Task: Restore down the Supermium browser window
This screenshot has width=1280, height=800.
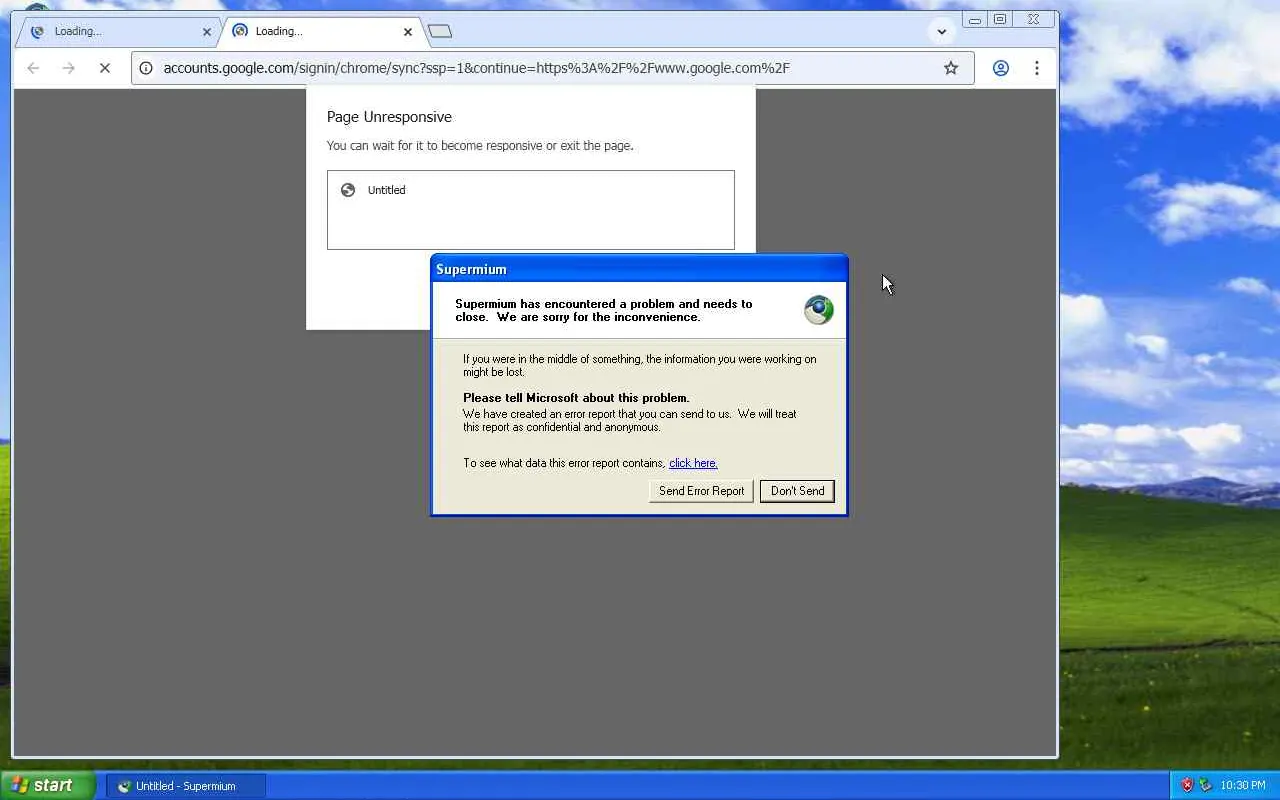Action: (x=1000, y=19)
